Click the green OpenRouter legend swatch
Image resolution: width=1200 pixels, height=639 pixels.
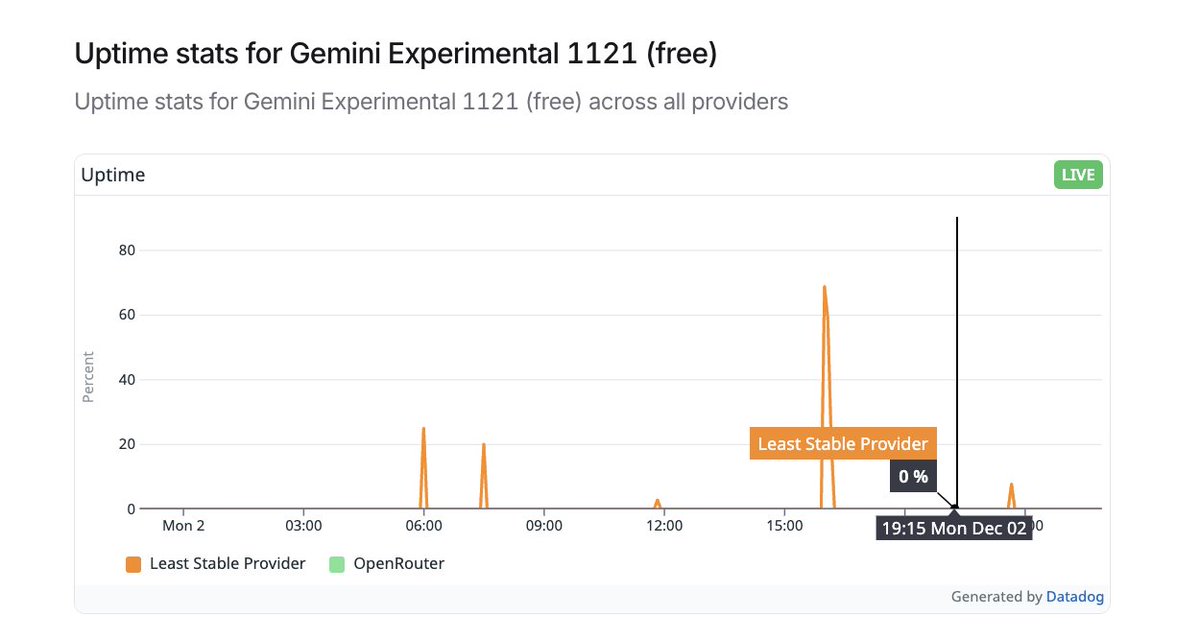click(x=337, y=564)
